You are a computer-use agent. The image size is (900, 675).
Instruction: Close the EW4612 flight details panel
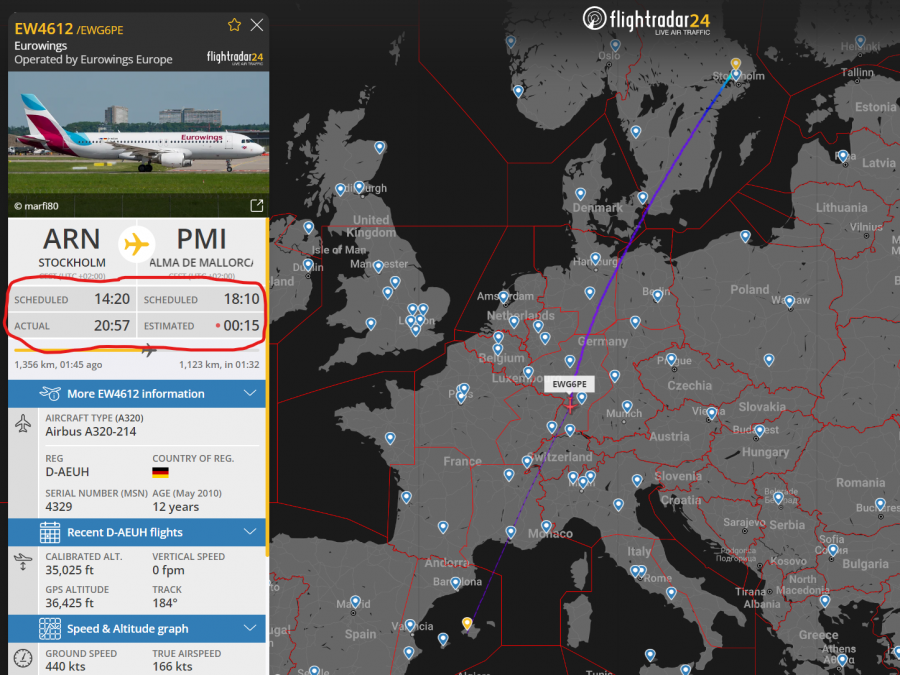pos(257,25)
